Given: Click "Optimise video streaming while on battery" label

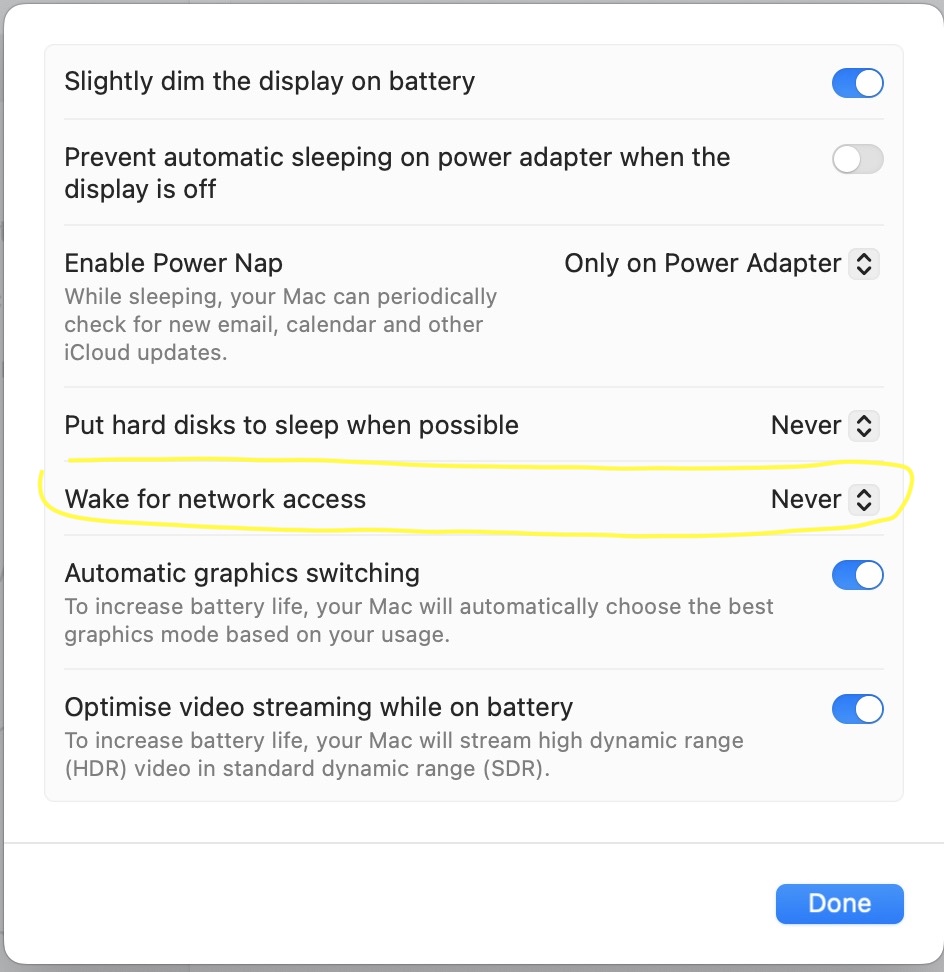Looking at the screenshot, I should pos(318,708).
